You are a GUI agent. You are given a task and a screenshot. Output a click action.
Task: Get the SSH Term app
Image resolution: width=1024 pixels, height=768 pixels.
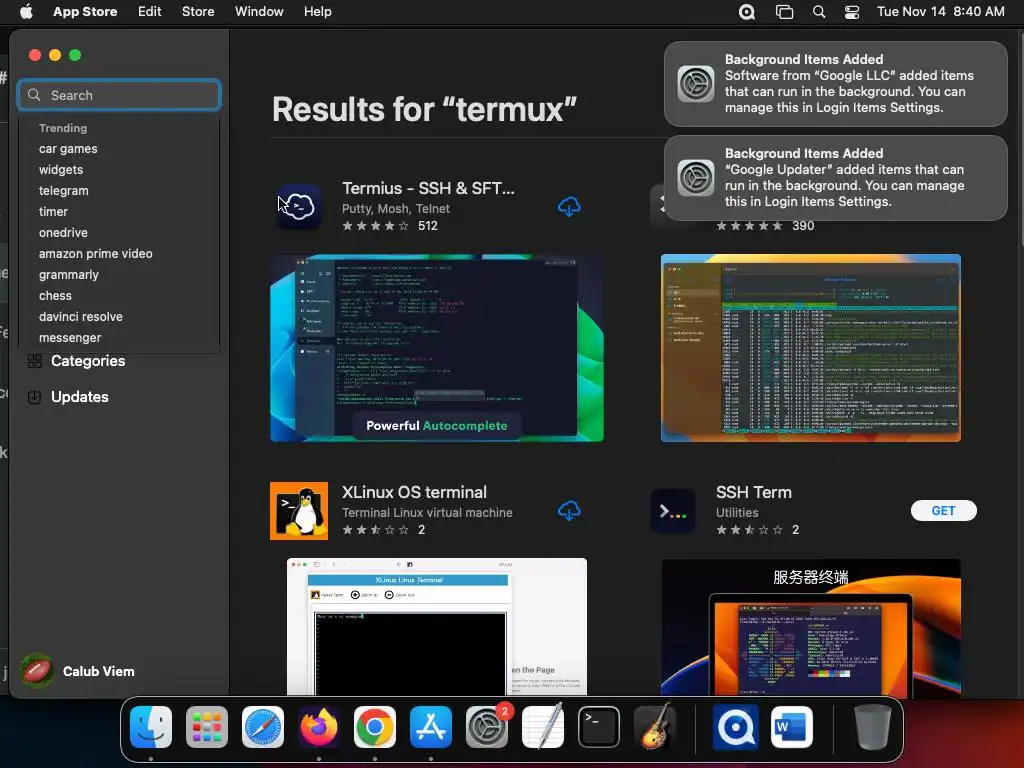pos(943,511)
